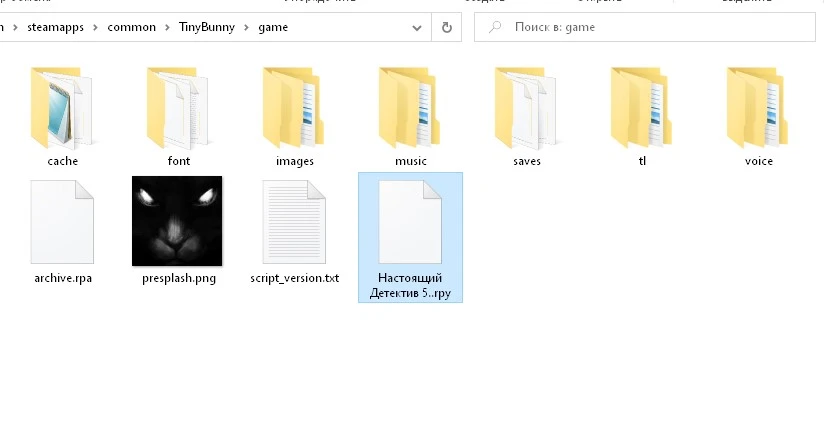
Task: Open the cache folder icon
Action: tap(62, 108)
